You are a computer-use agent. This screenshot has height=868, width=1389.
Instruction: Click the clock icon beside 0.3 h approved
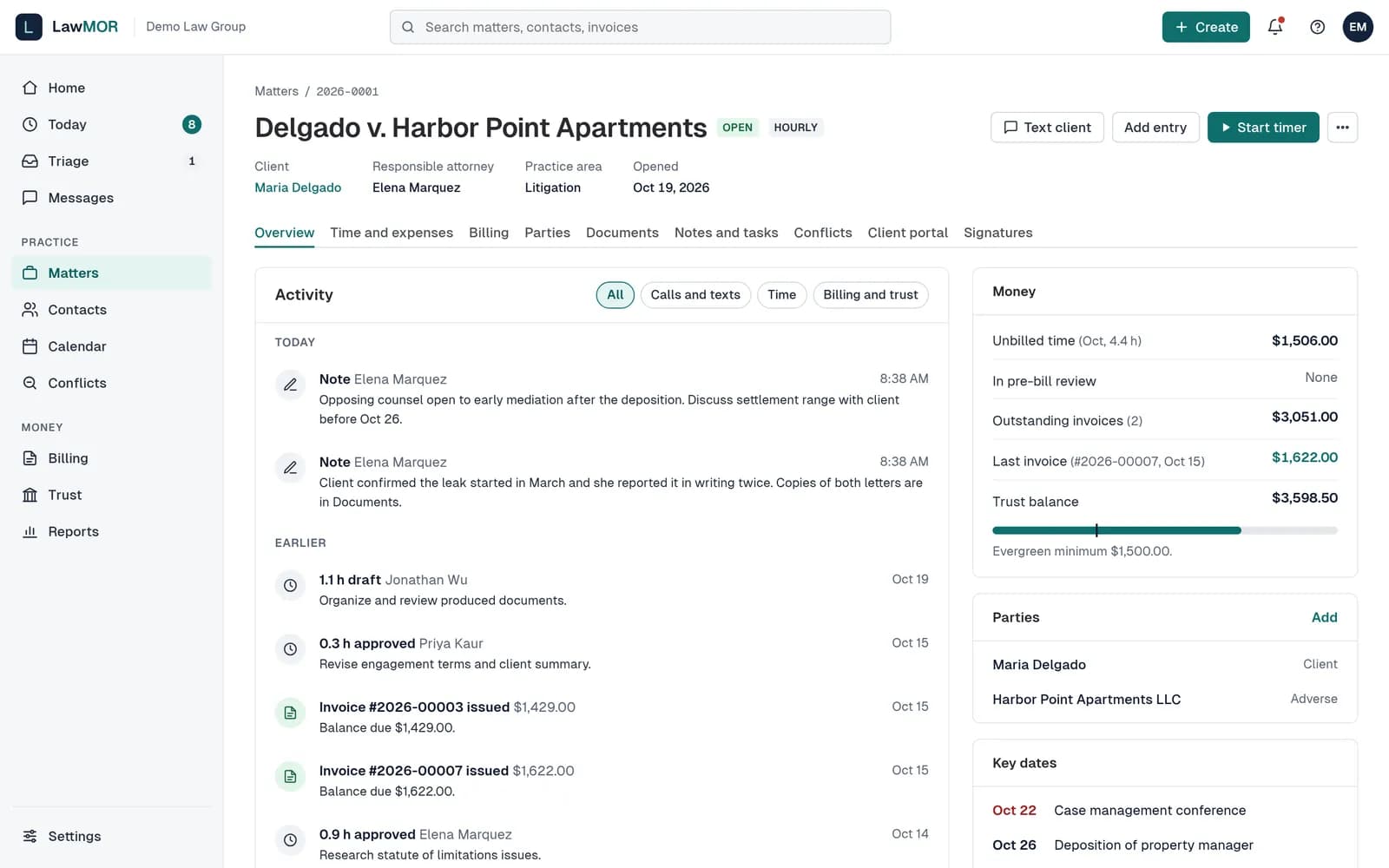[x=290, y=648]
